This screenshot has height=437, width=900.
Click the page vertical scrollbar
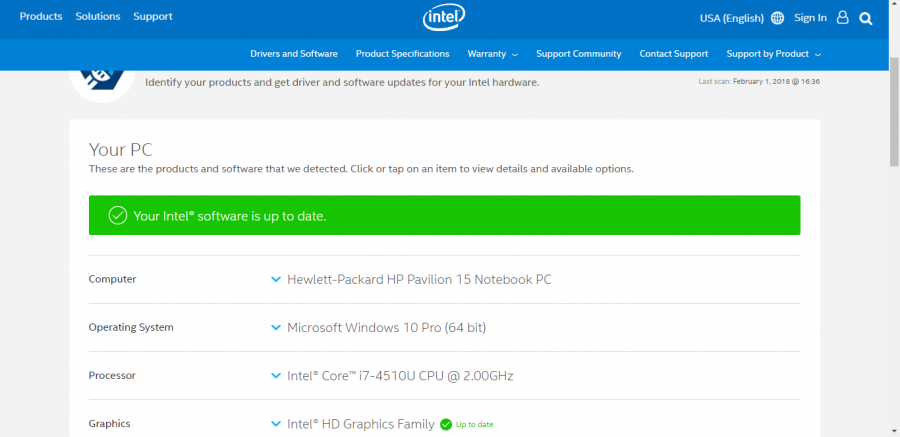click(893, 110)
